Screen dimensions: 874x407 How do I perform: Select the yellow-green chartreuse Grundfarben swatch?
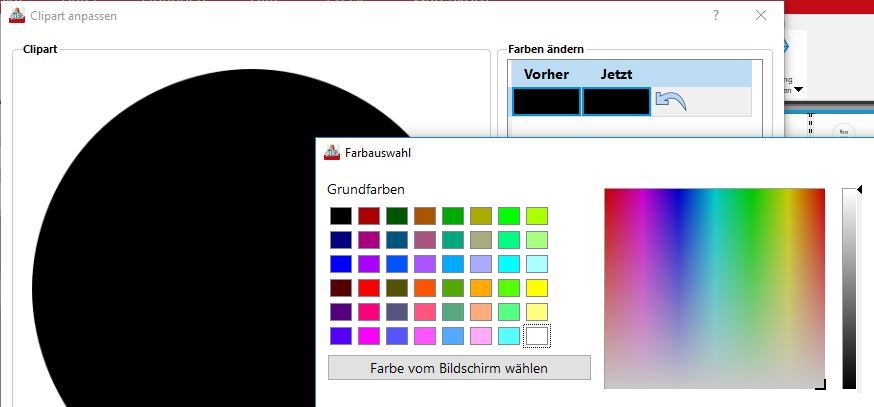pyautogui.click(x=537, y=216)
